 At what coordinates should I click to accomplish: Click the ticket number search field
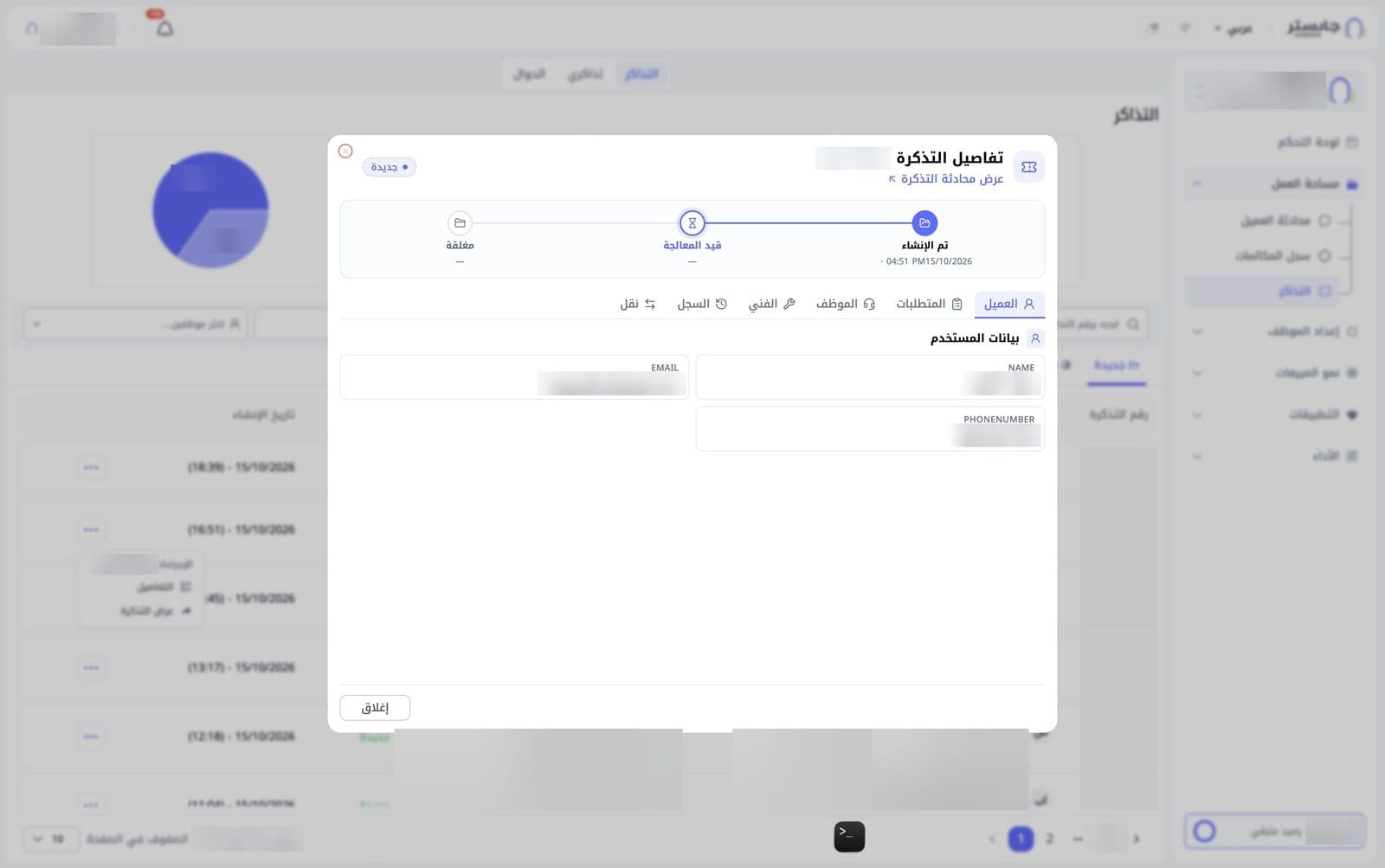[1104, 325]
